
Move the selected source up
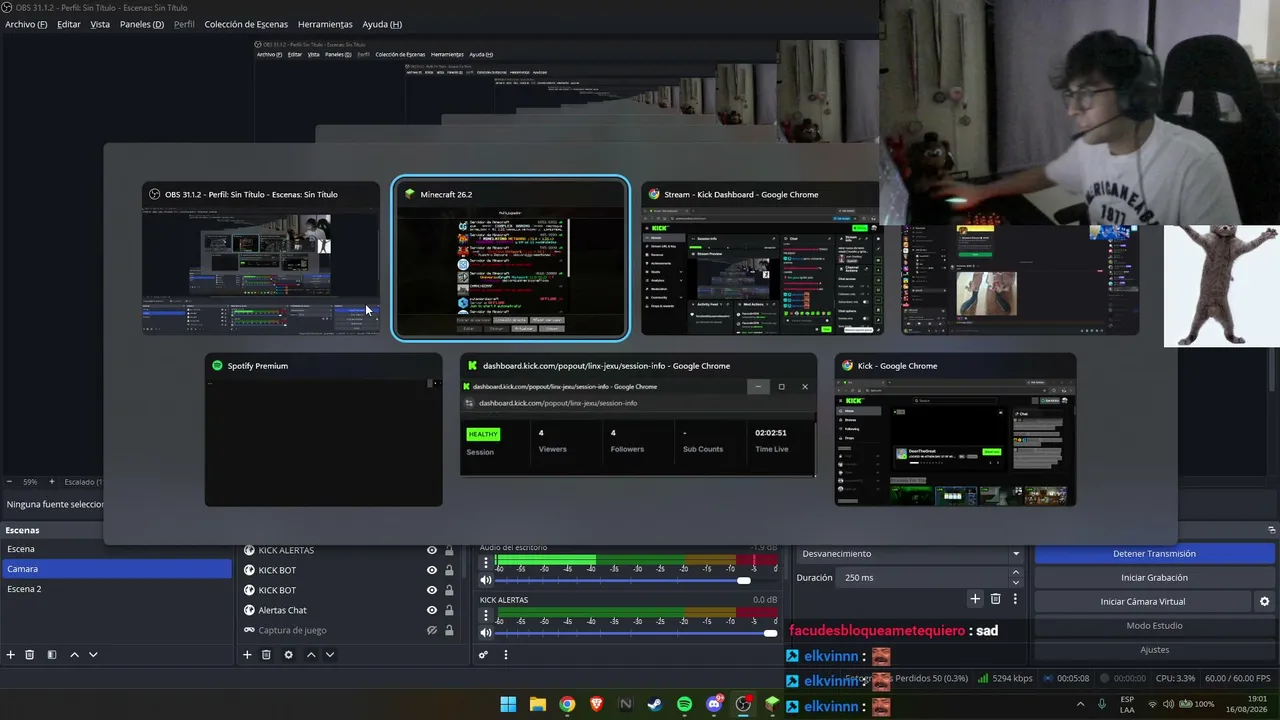click(311, 655)
